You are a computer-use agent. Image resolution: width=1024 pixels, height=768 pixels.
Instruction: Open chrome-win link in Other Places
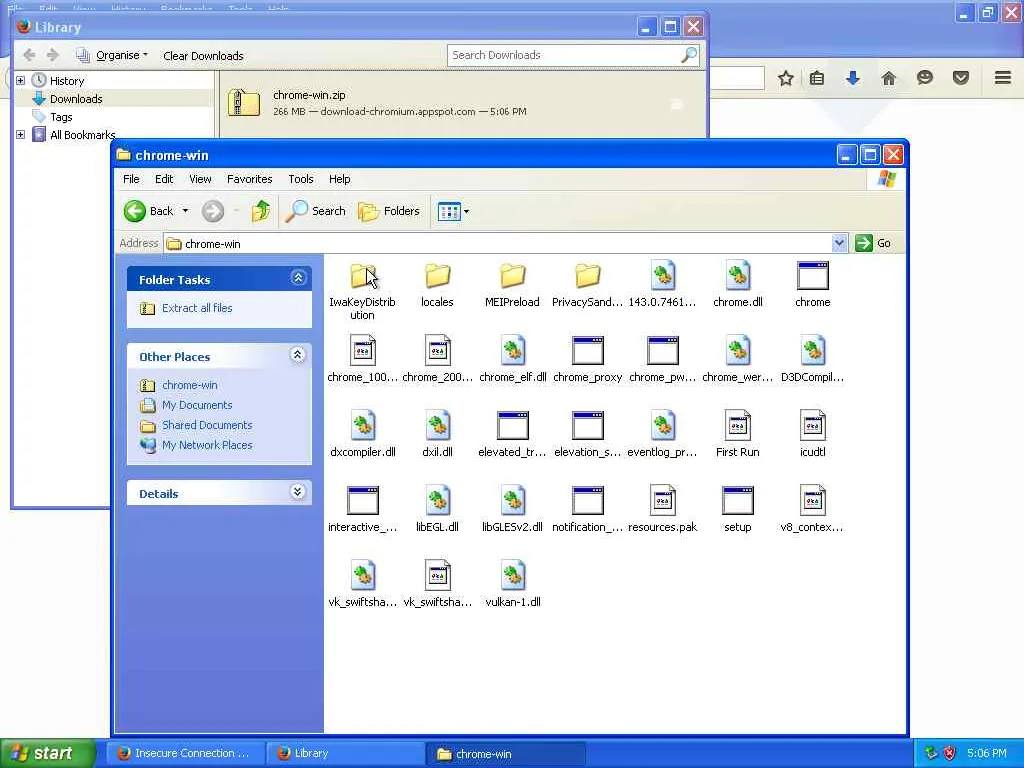[x=189, y=385]
